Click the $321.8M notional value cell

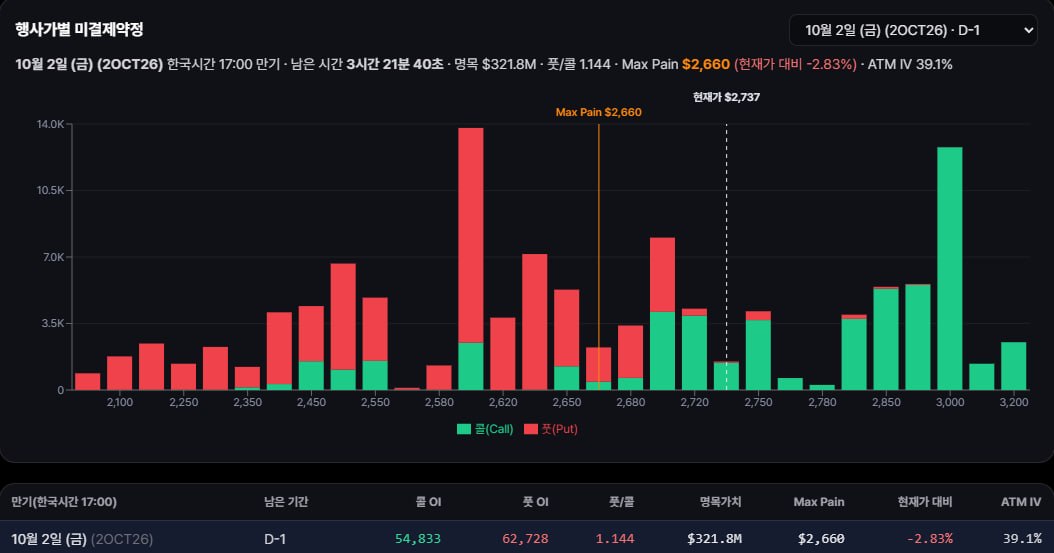pyautogui.click(x=715, y=539)
